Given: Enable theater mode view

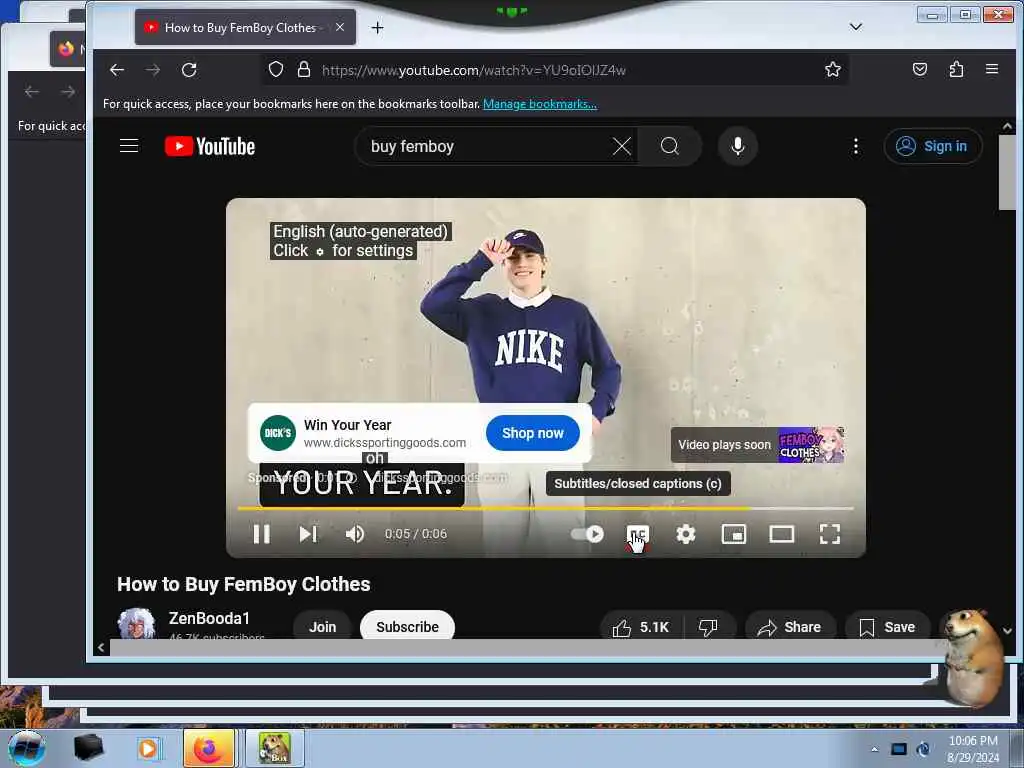Looking at the screenshot, I should pos(782,534).
